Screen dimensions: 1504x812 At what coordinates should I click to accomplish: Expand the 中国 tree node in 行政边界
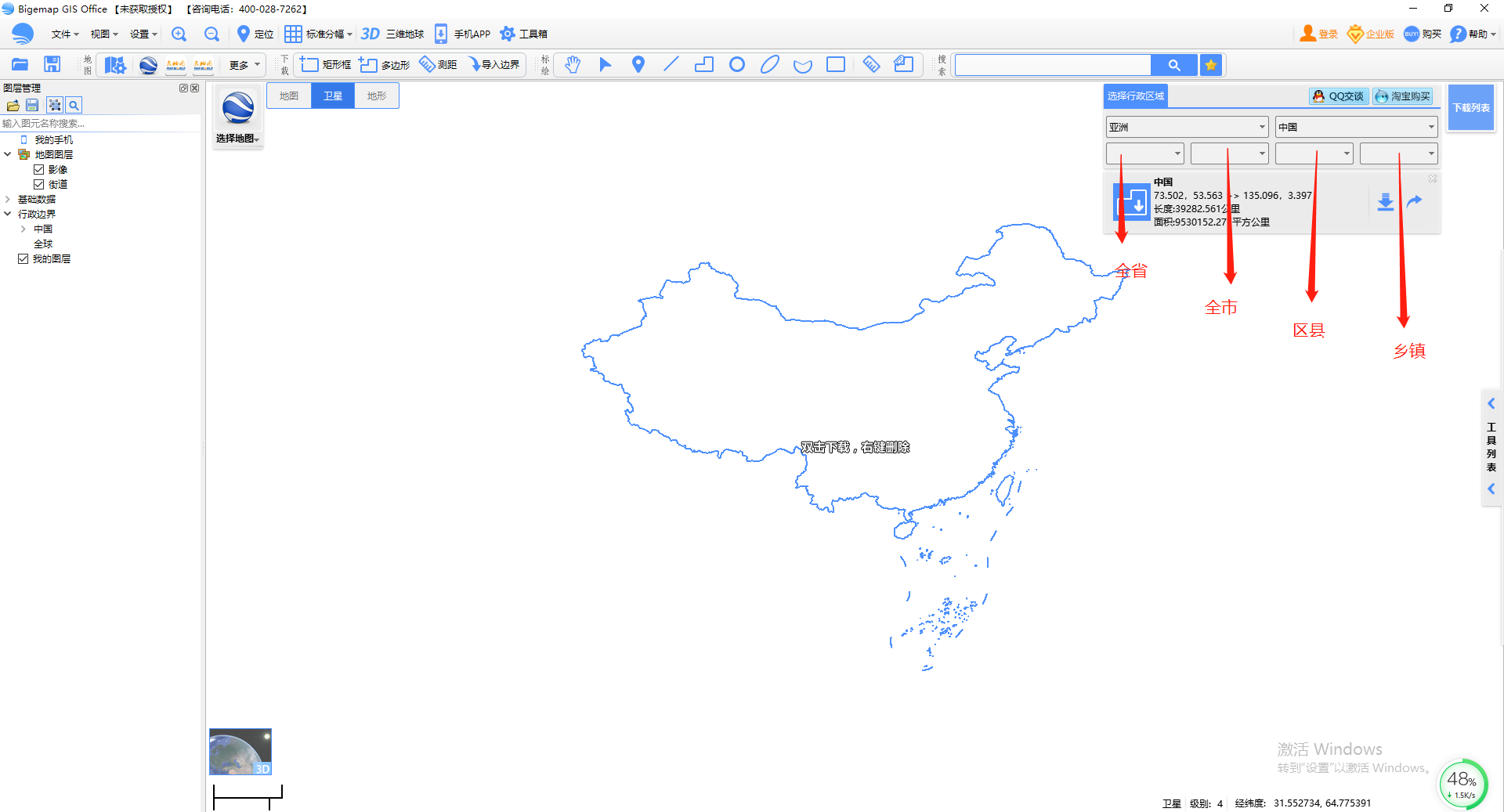point(23,229)
